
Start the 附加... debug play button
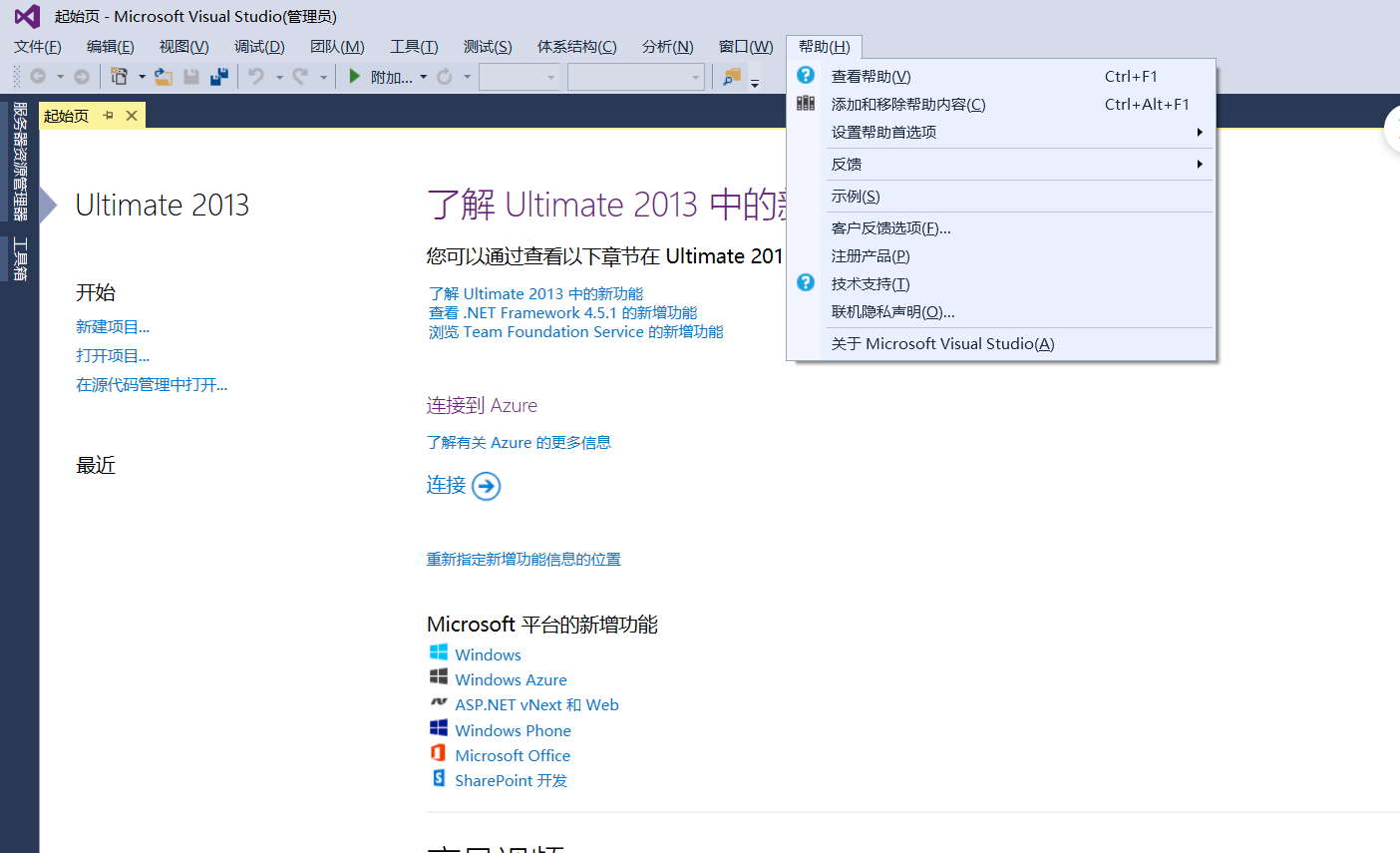(x=355, y=76)
